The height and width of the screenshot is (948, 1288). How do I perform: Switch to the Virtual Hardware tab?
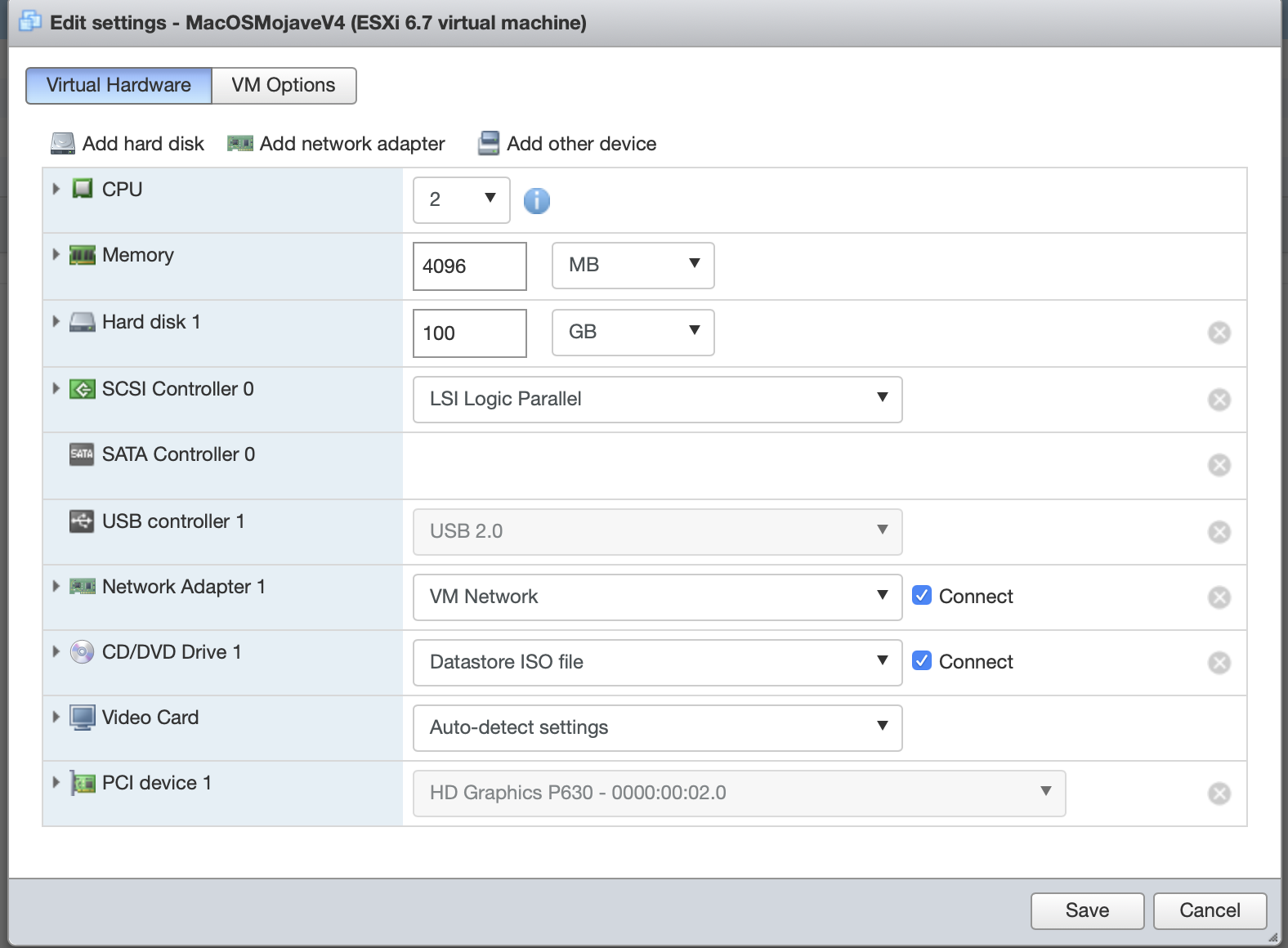point(119,86)
